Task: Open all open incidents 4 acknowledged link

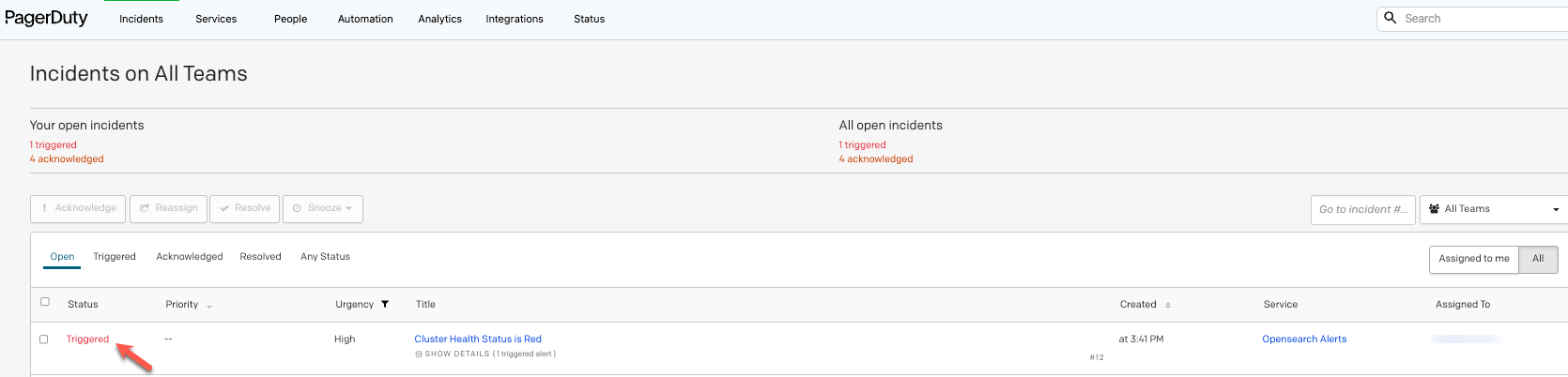Action: (876, 159)
